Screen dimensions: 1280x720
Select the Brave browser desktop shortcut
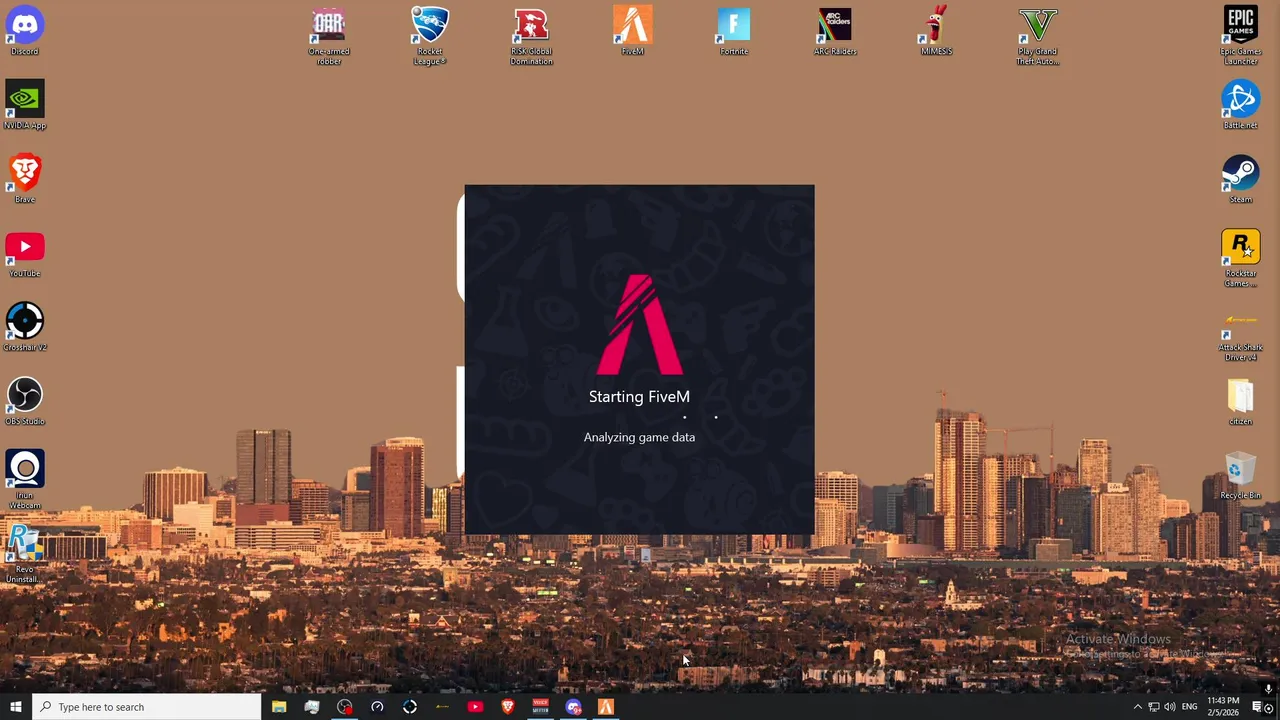coord(25,179)
